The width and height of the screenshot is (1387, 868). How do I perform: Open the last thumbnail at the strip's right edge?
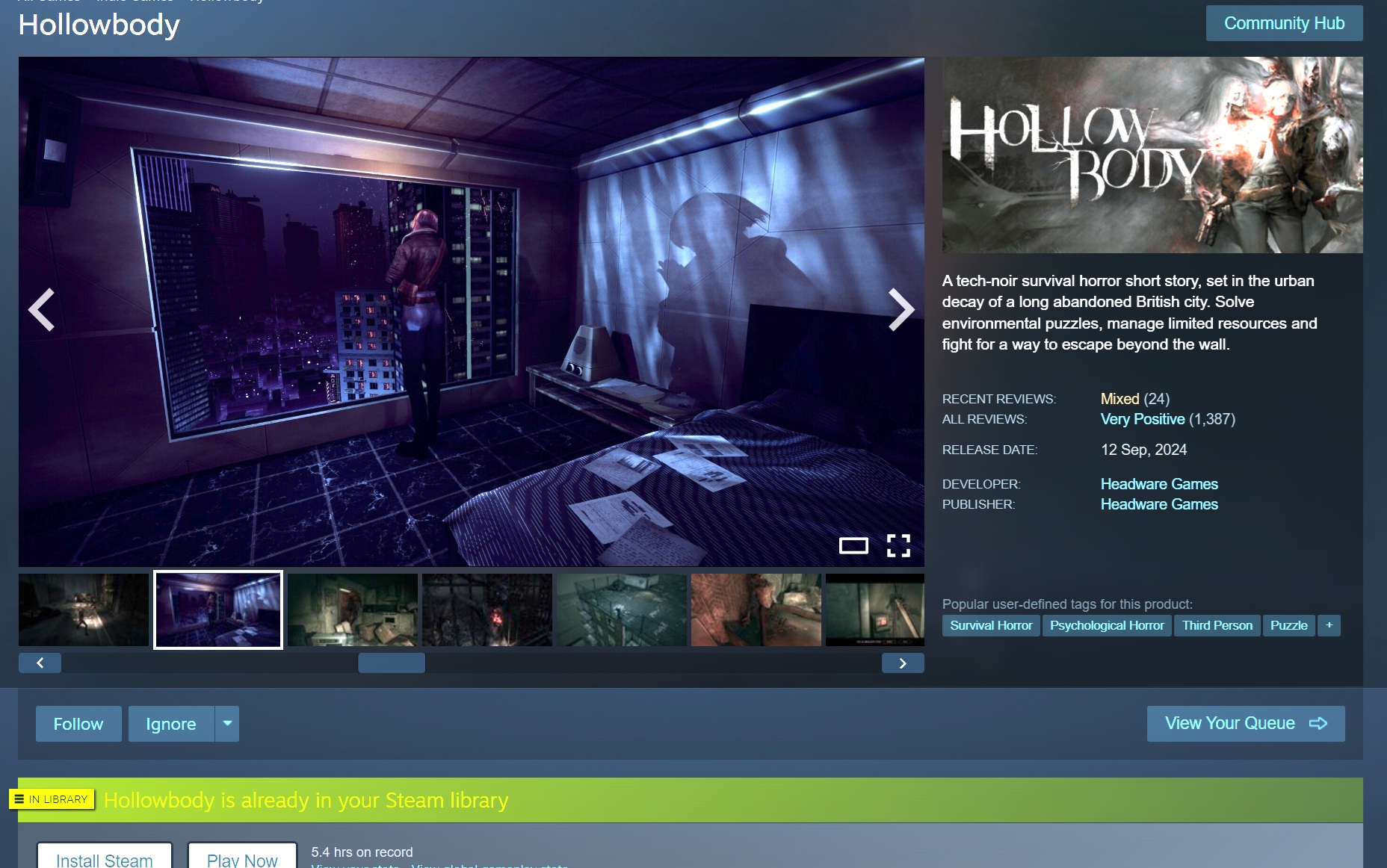point(875,610)
